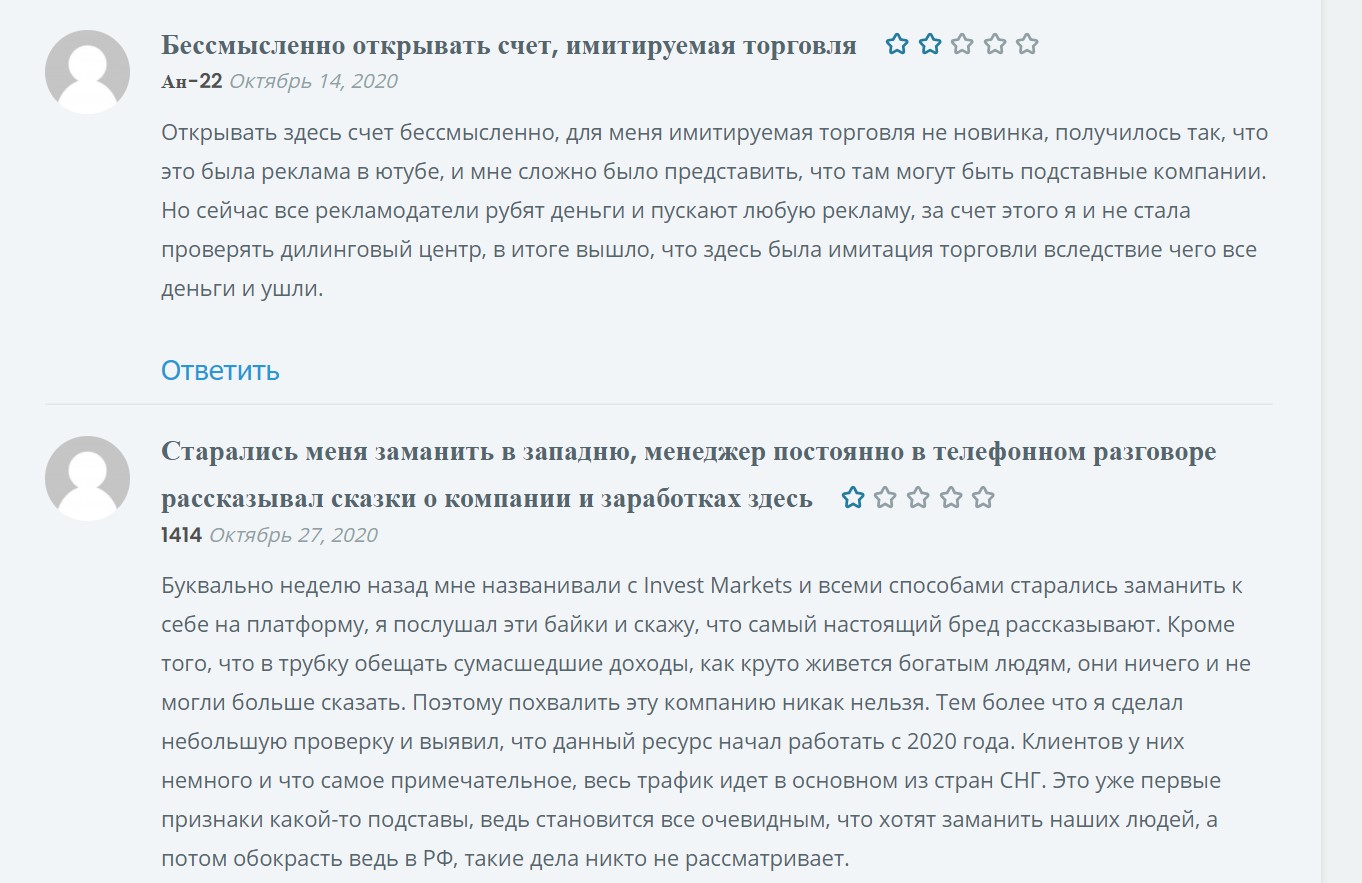Click text line starting 'потом обокрасть ведь в РФ'
Image resolution: width=1362 pixels, height=883 pixels.
[x=505, y=859]
